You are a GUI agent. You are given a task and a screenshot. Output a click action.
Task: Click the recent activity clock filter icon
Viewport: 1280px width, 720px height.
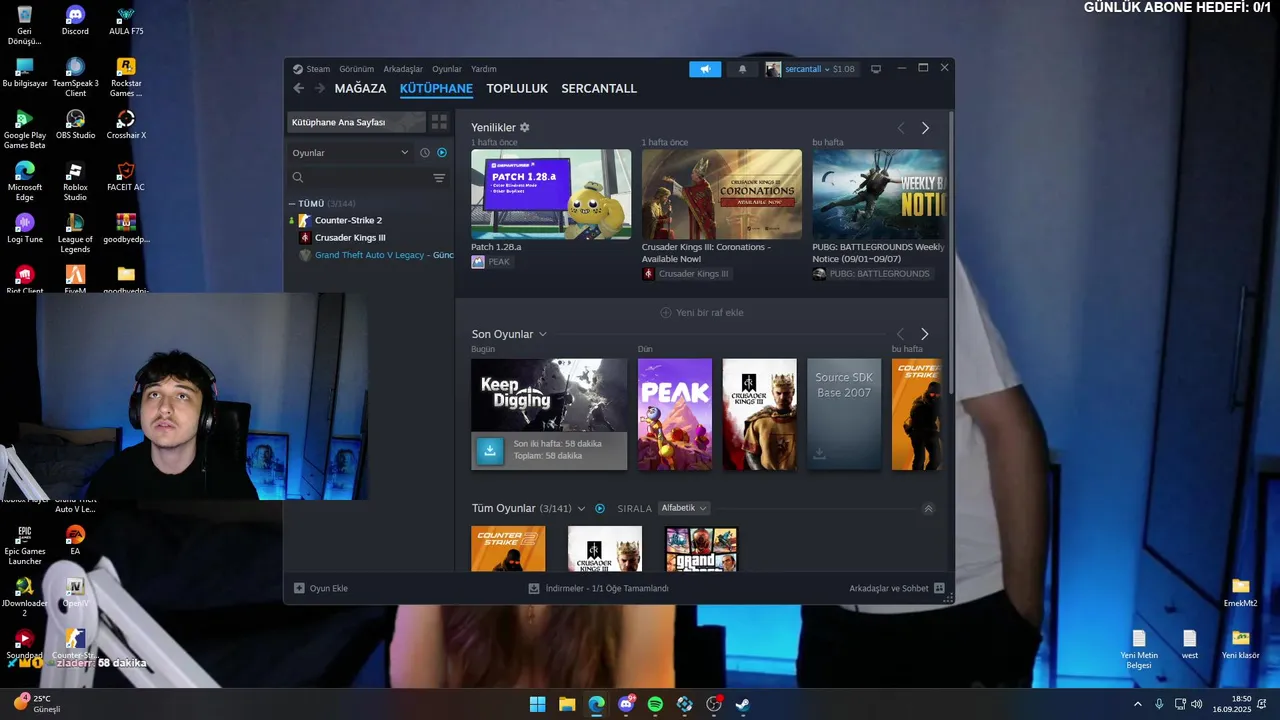point(424,153)
